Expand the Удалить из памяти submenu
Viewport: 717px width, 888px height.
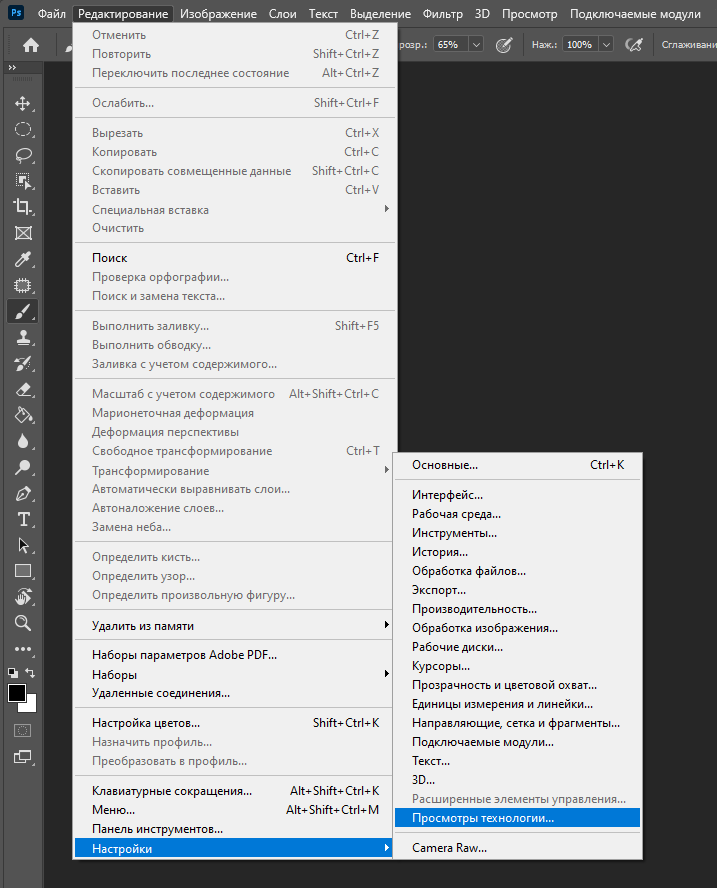click(x=234, y=626)
